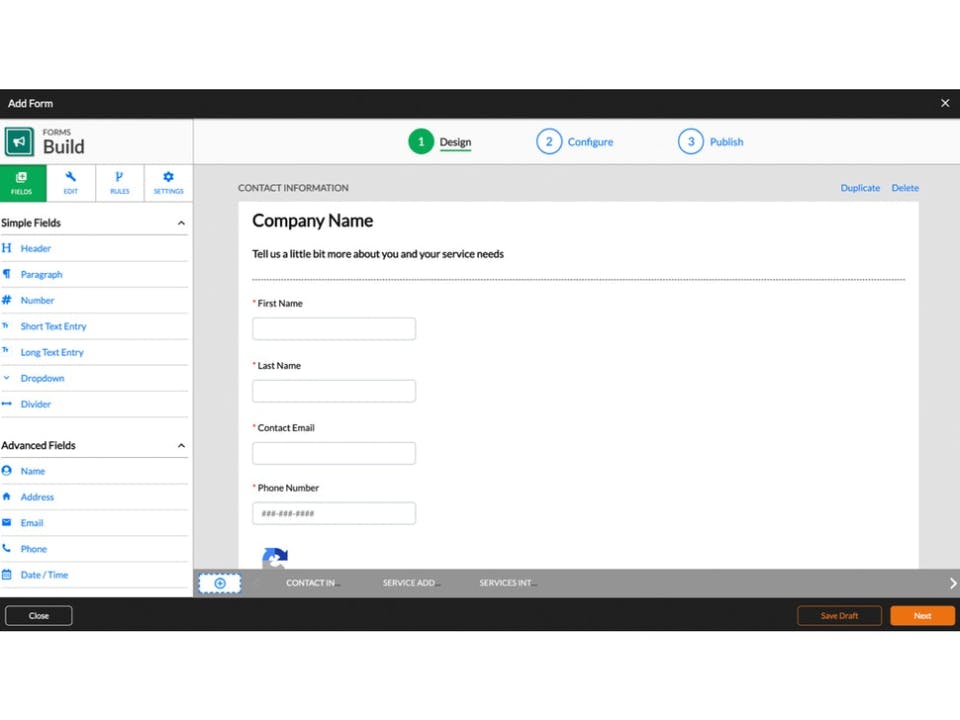960x720 pixels.
Task: Open form Settings via the gear icon
Action: [168, 183]
